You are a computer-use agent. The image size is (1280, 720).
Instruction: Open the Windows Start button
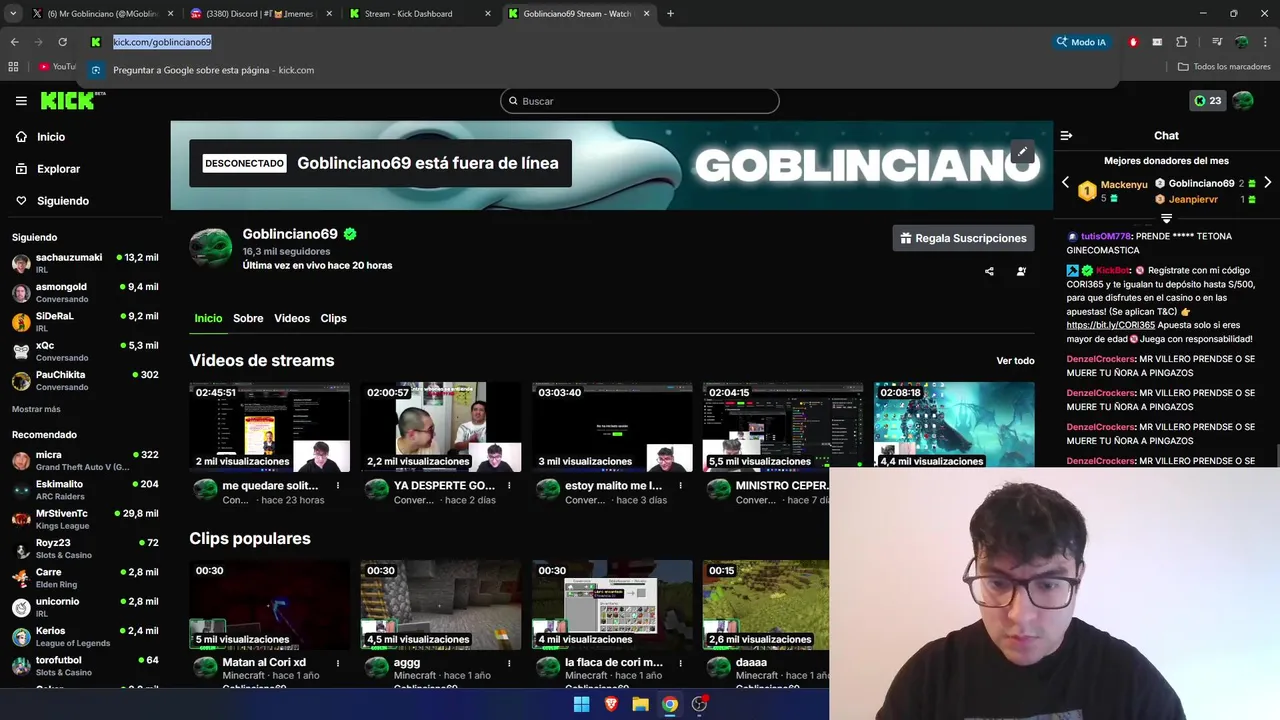point(581,704)
